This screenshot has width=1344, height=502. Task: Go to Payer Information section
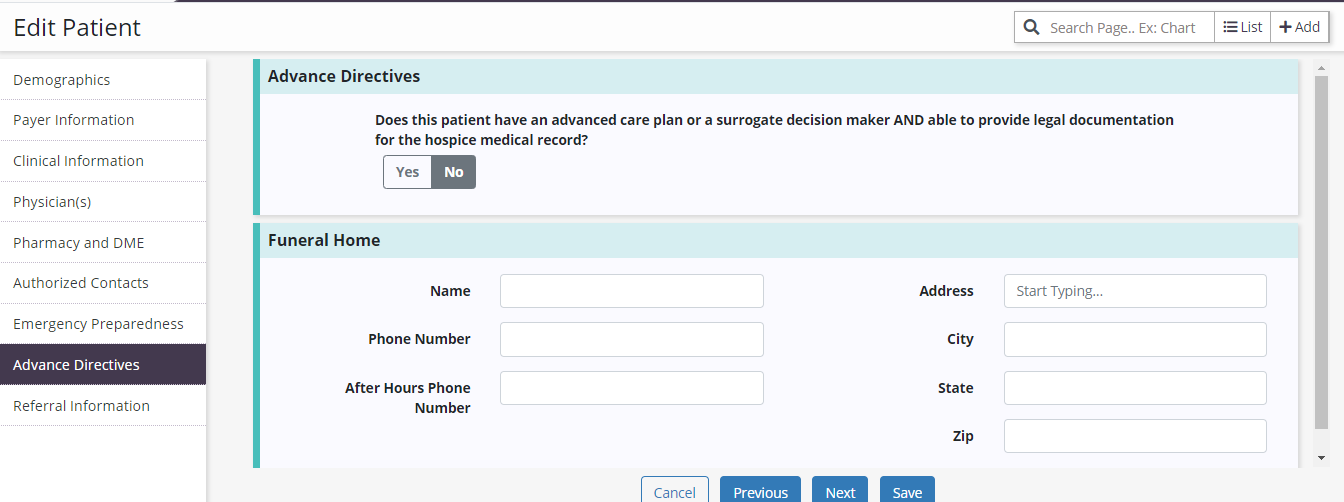click(74, 120)
